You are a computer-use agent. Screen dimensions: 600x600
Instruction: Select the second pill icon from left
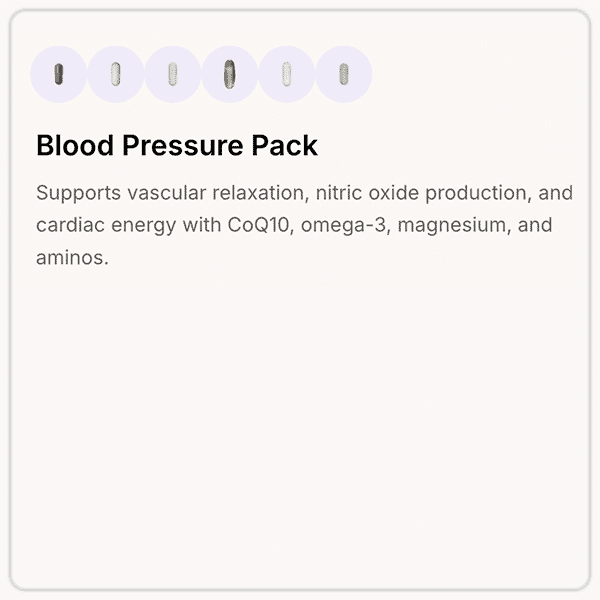pyautogui.click(x=116, y=74)
